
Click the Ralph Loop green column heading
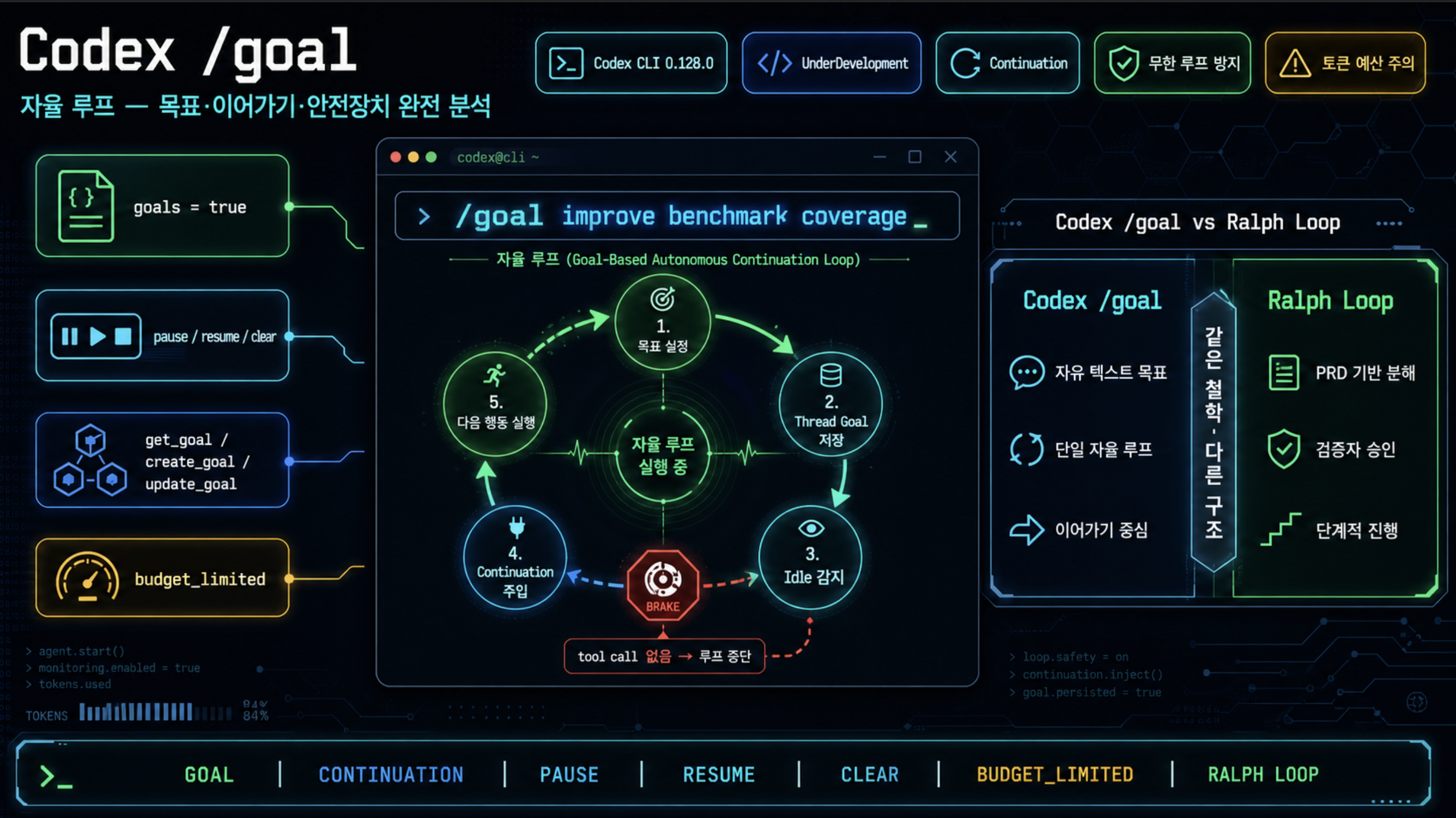(1331, 301)
